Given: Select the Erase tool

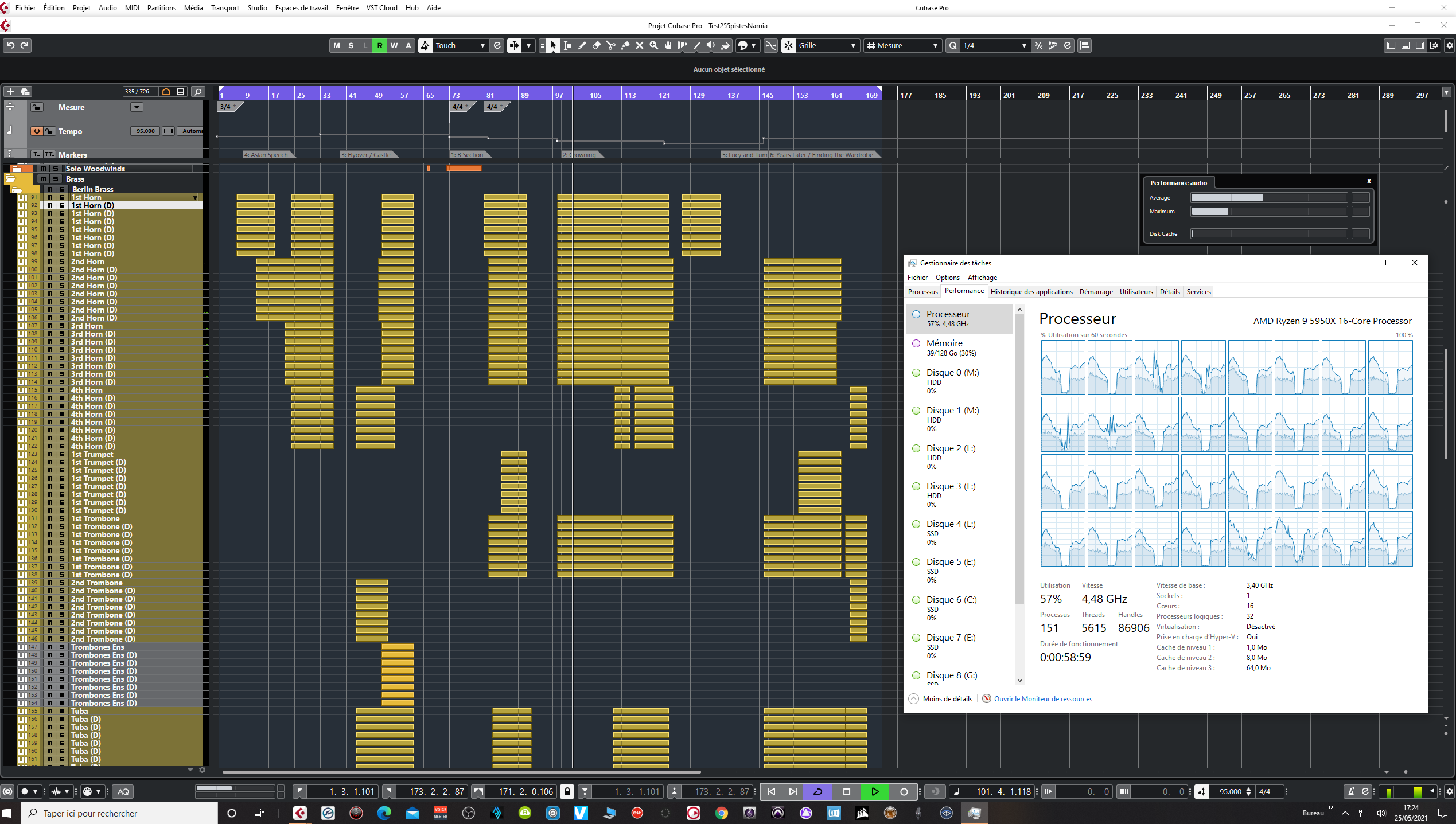Looking at the screenshot, I should 597,45.
